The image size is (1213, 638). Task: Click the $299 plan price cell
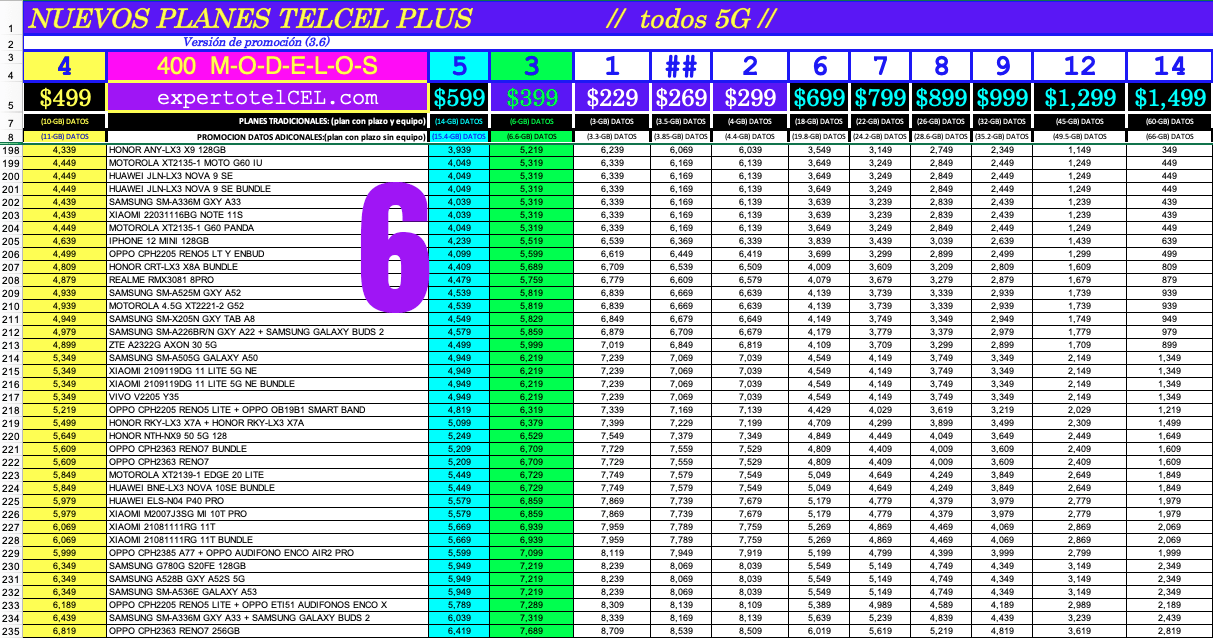click(749, 98)
